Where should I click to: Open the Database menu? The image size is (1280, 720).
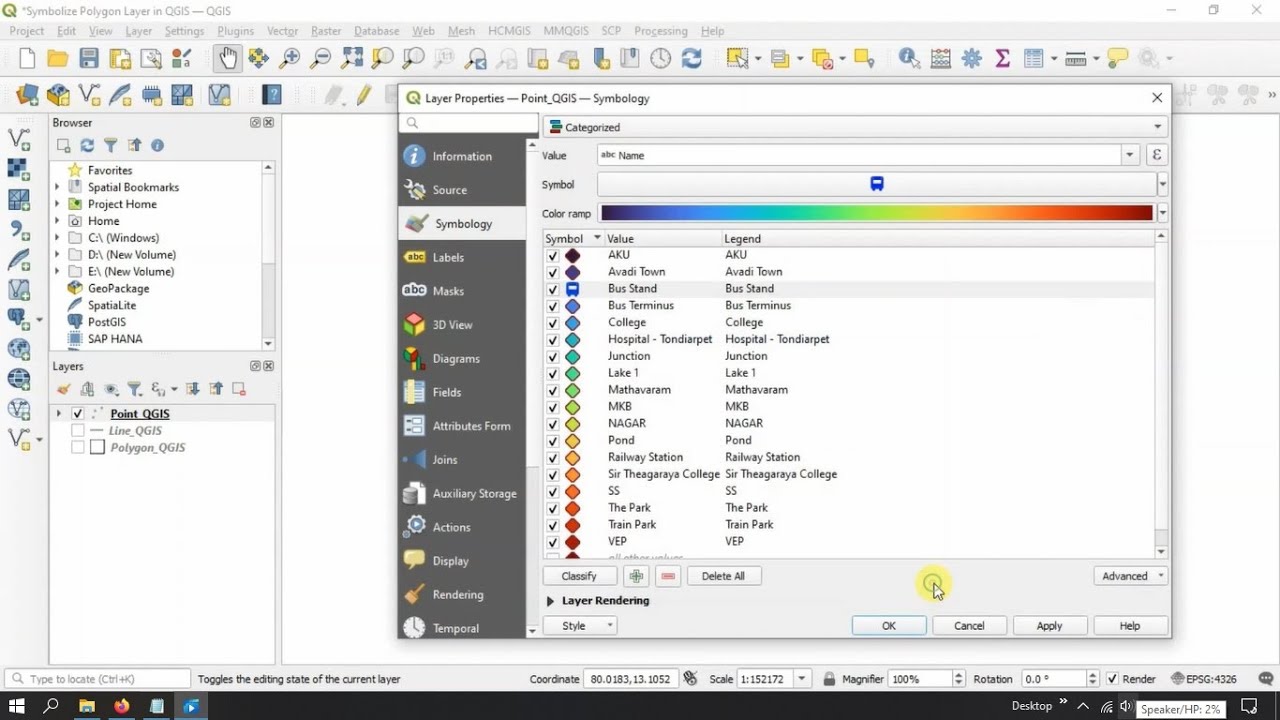tap(377, 31)
